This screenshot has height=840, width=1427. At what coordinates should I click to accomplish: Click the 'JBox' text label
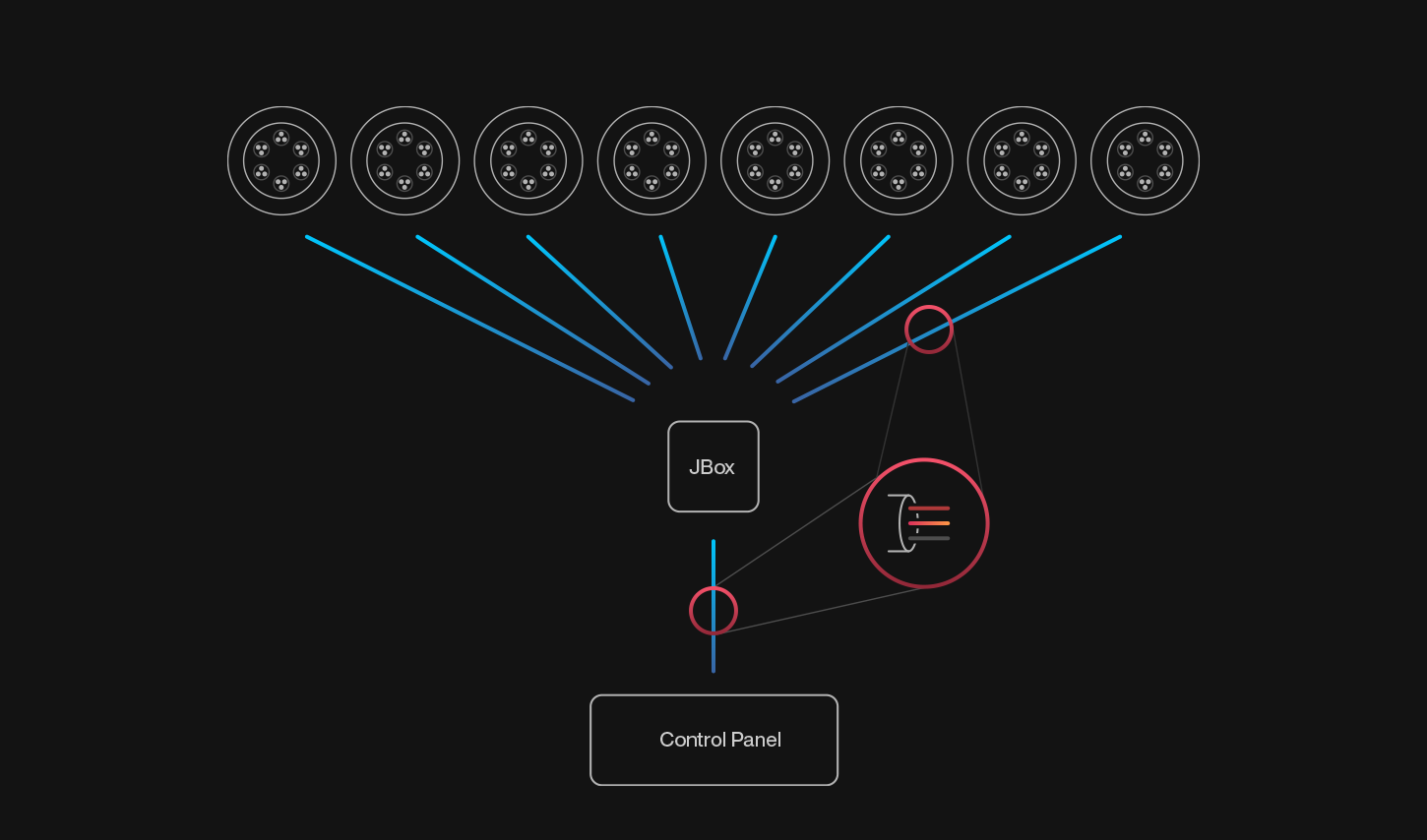[x=713, y=467]
